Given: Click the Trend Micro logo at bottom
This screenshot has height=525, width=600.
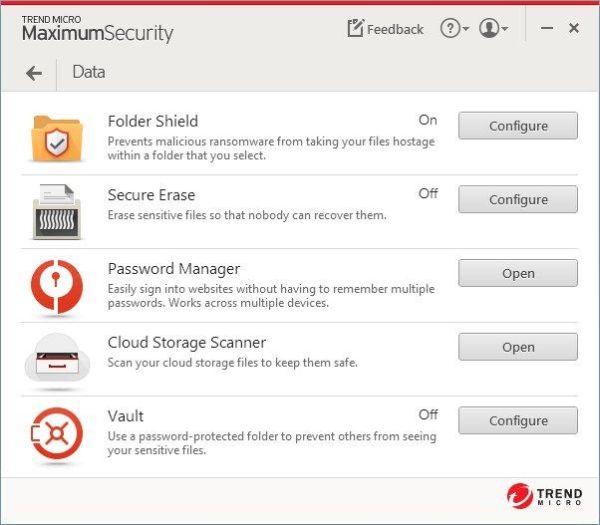Looking at the screenshot, I should pos(545,496).
